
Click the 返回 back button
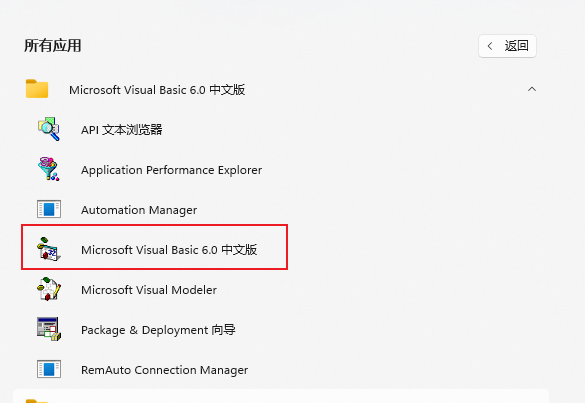tap(507, 46)
